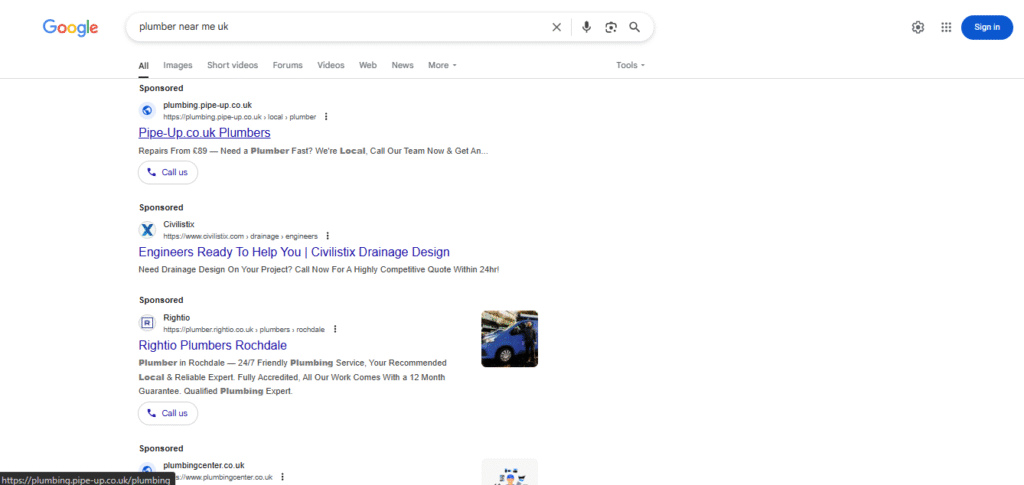Click the plumbingcenter.co.uk globe favicon
Screen dimensions: 1024x485
click(147, 471)
